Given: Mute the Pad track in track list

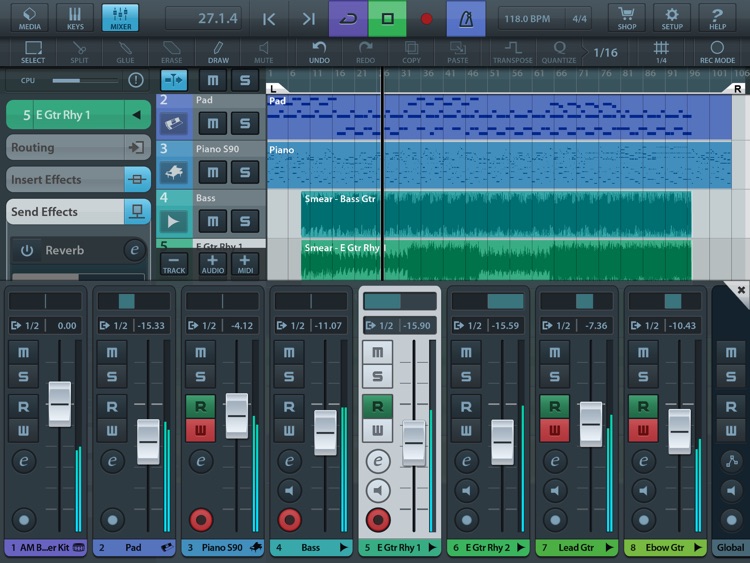Looking at the screenshot, I should coord(212,123).
